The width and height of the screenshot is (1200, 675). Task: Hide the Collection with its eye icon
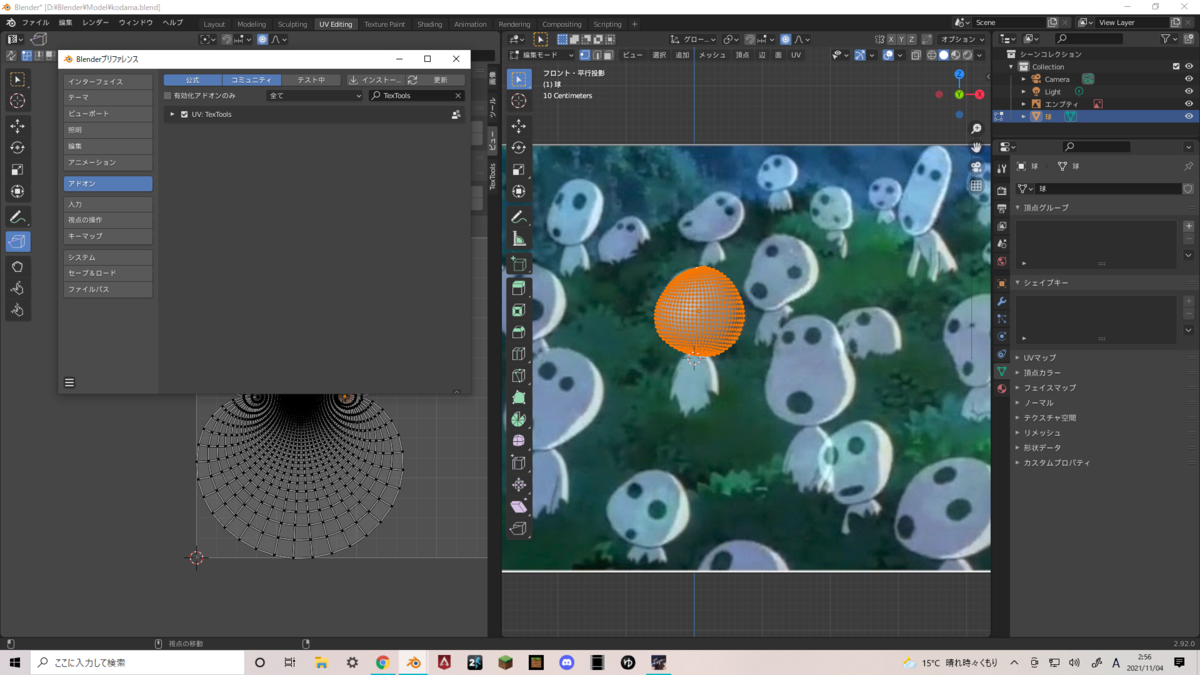click(x=1188, y=67)
